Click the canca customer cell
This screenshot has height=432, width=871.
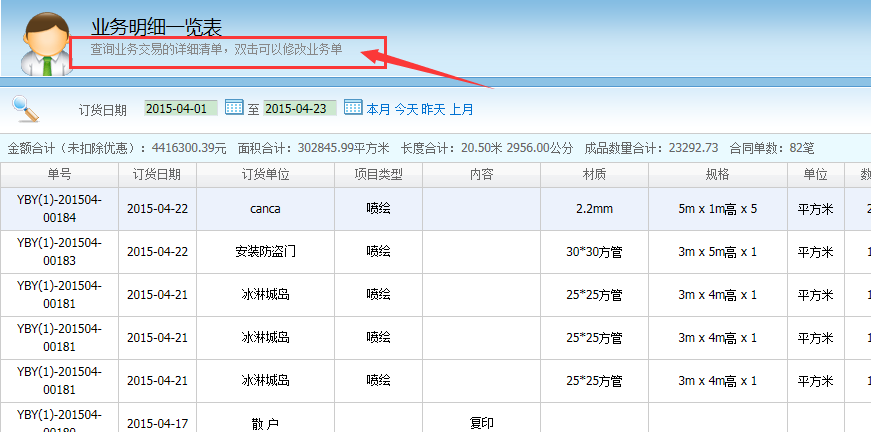tap(265, 210)
